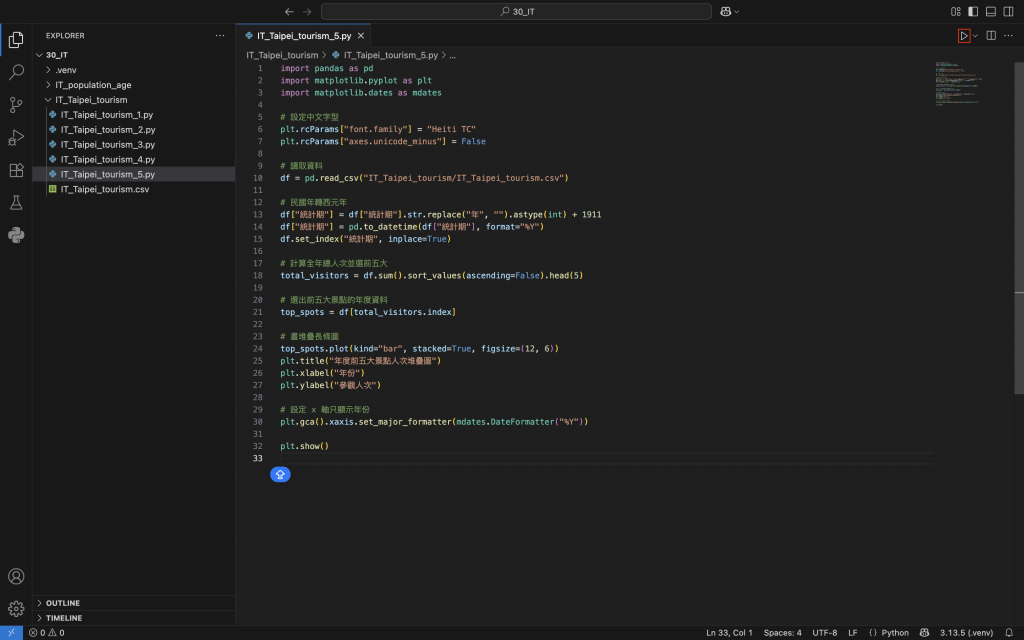Image resolution: width=1024 pixels, height=640 pixels.
Task: Split the editor to the right
Action: [x=991, y=36]
